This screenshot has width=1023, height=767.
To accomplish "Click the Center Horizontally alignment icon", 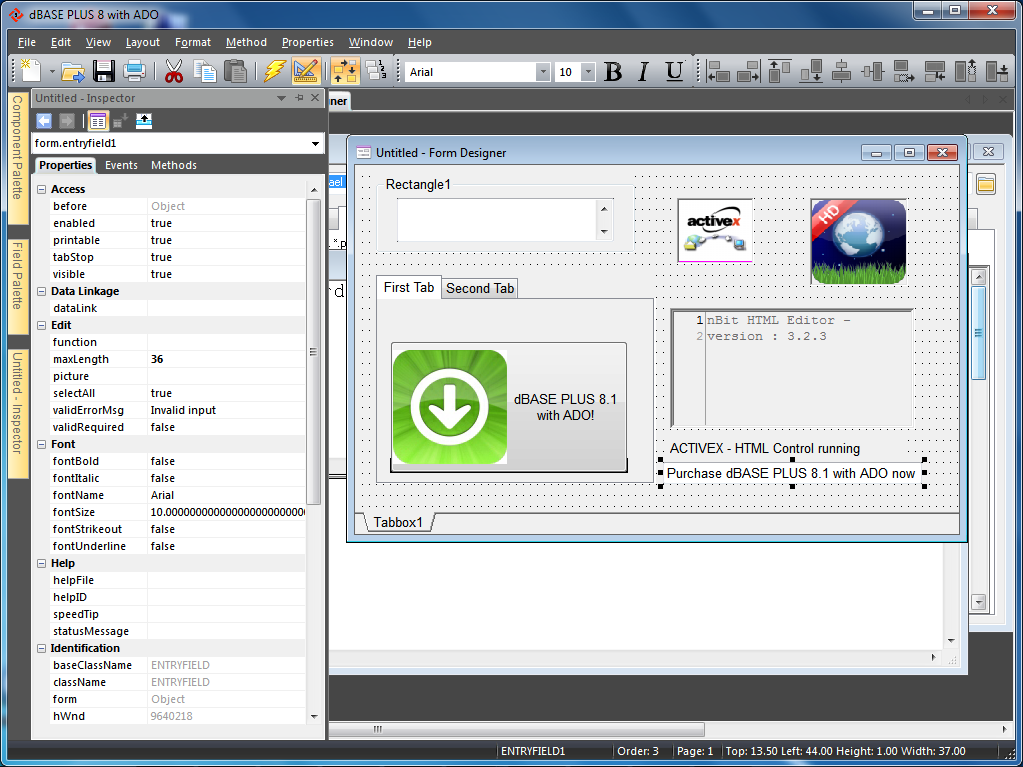I will tap(842, 71).
